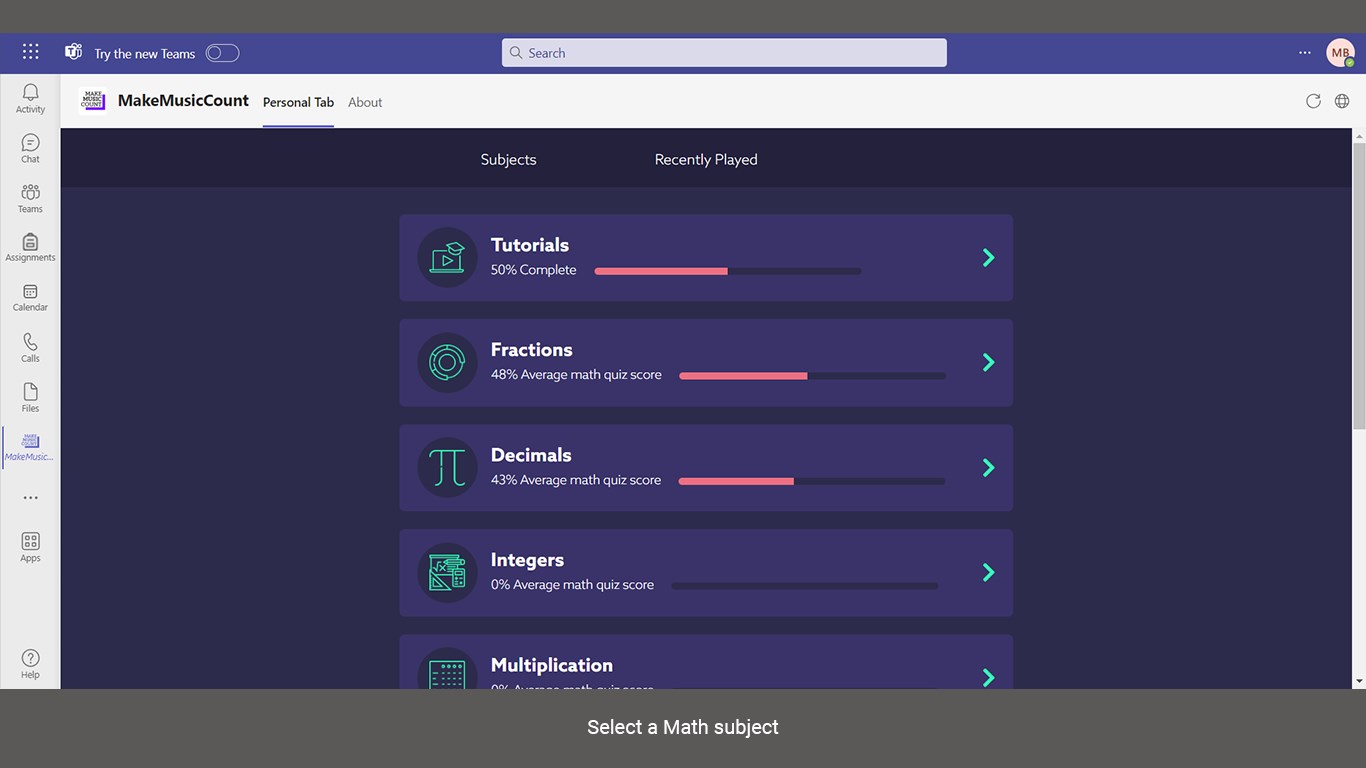Expand Fractions with its chevron arrow
This screenshot has width=1366, height=768.
(988, 362)
